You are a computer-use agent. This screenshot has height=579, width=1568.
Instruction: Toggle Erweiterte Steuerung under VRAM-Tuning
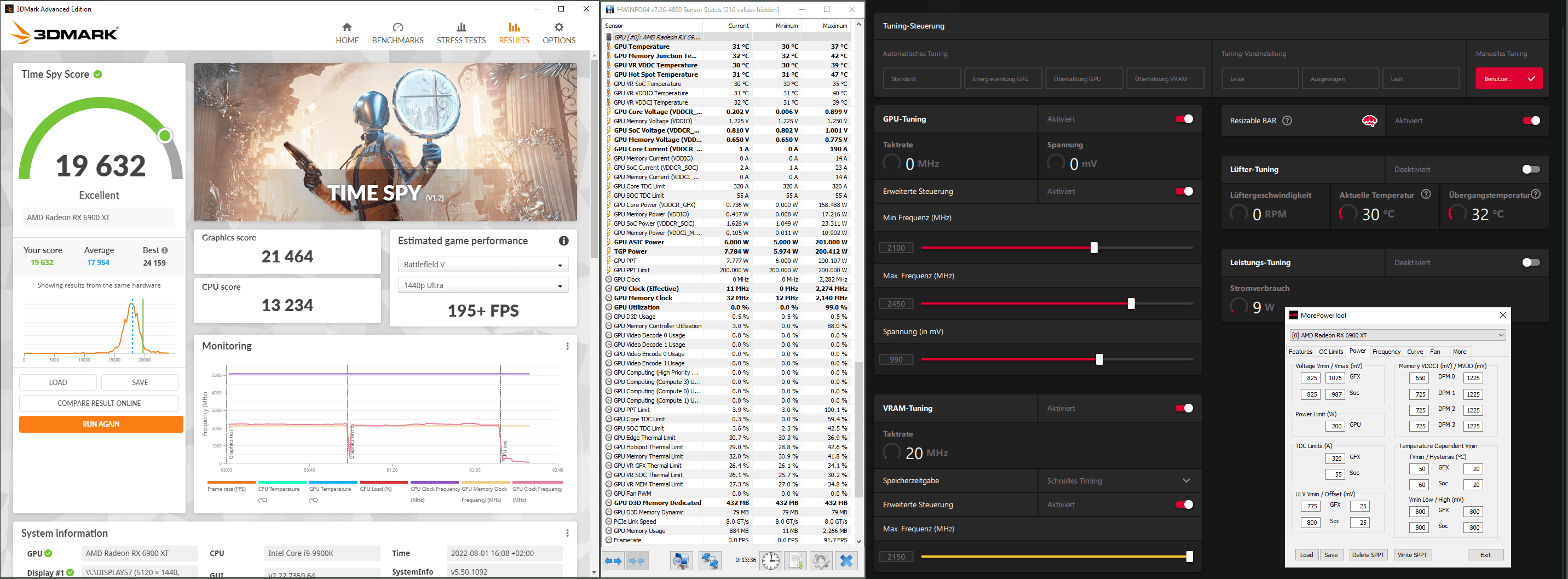(1184, 504)
